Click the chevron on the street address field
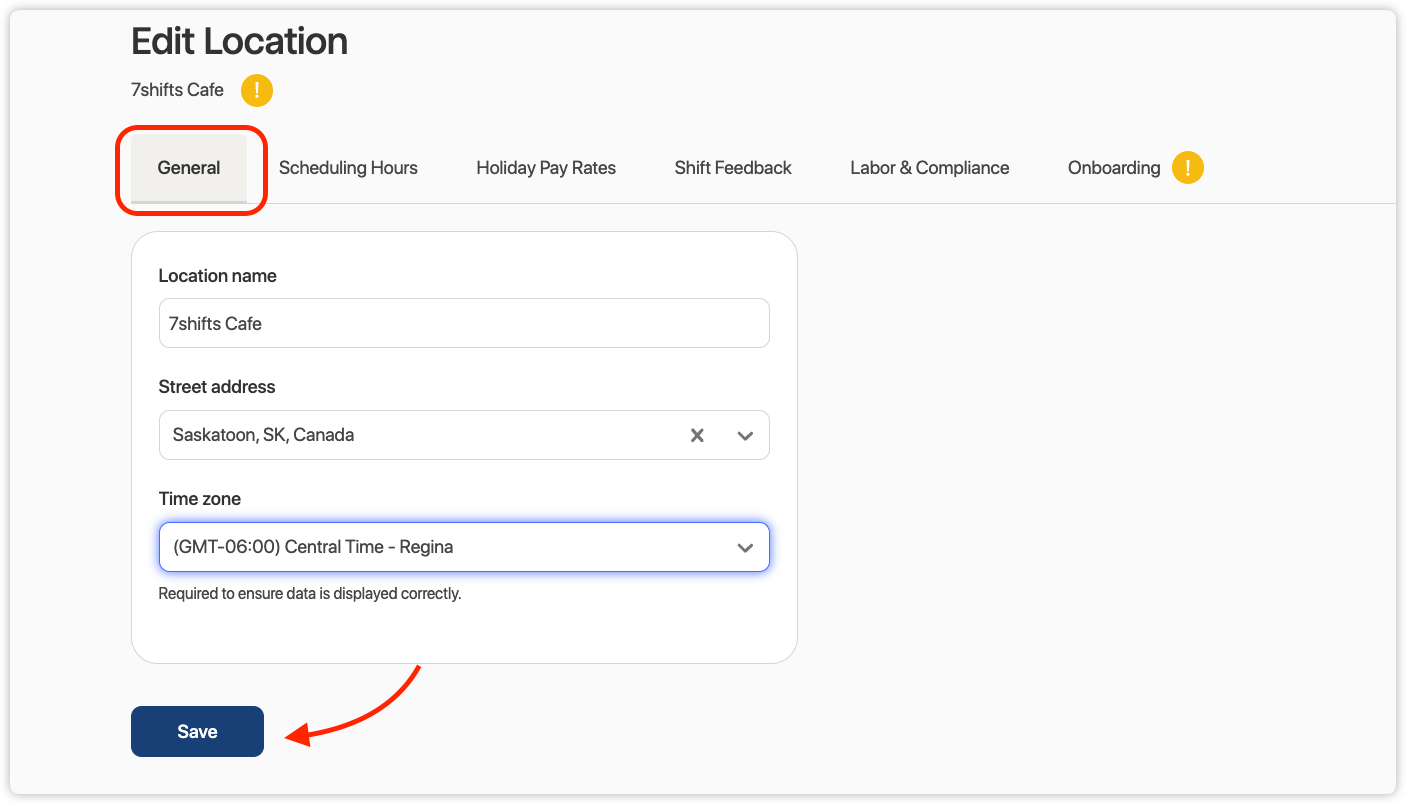 click(x=745, y=435)
